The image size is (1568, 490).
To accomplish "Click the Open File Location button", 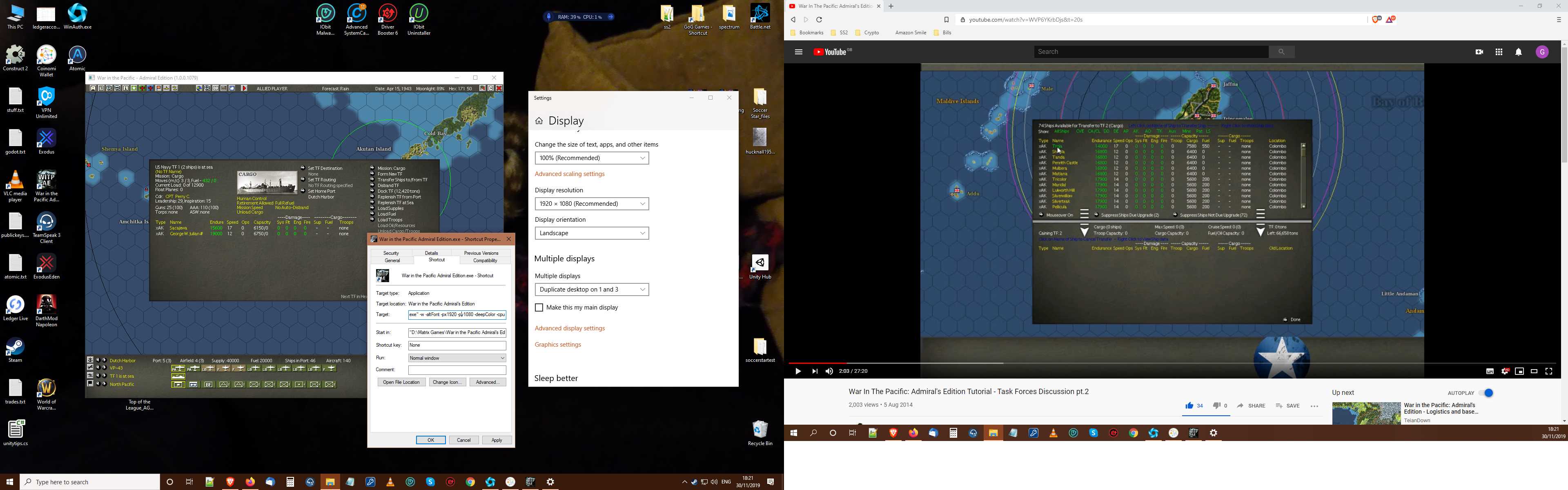I will [401, 382].
